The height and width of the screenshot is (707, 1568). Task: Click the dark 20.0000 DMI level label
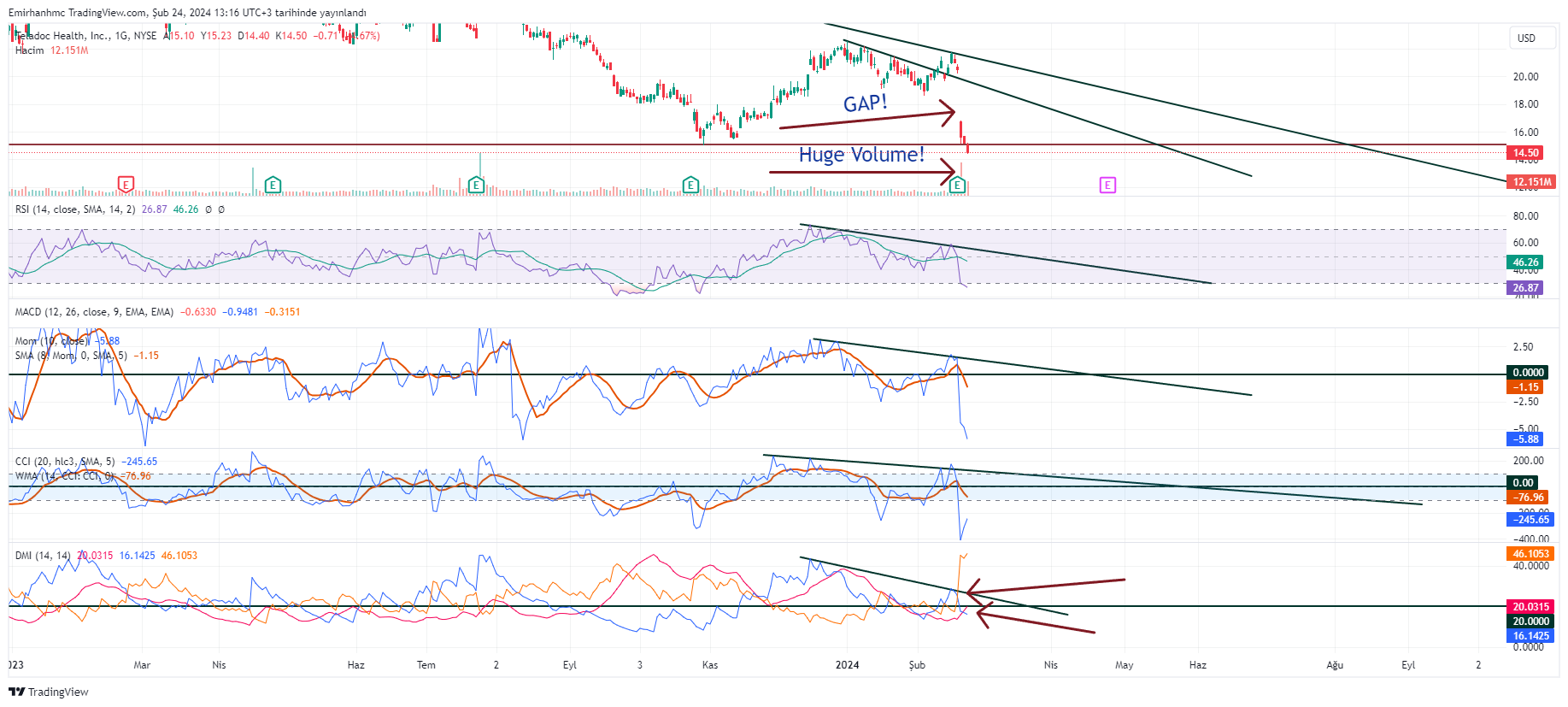click(1530, 622)
